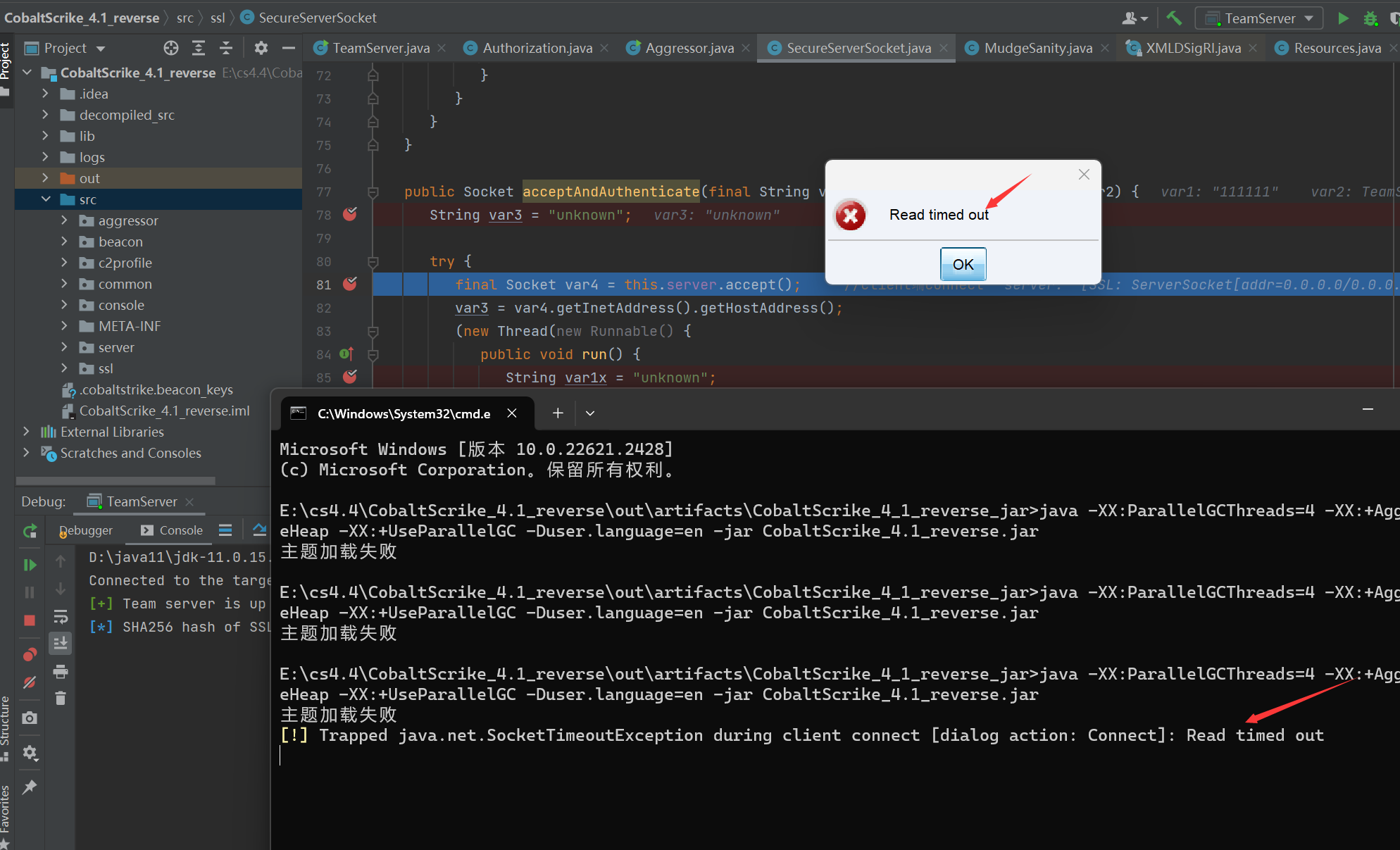This screenshot has height=850, width=1400.
Task: Close the Read timed out dialog
Action: [1084, 174]
